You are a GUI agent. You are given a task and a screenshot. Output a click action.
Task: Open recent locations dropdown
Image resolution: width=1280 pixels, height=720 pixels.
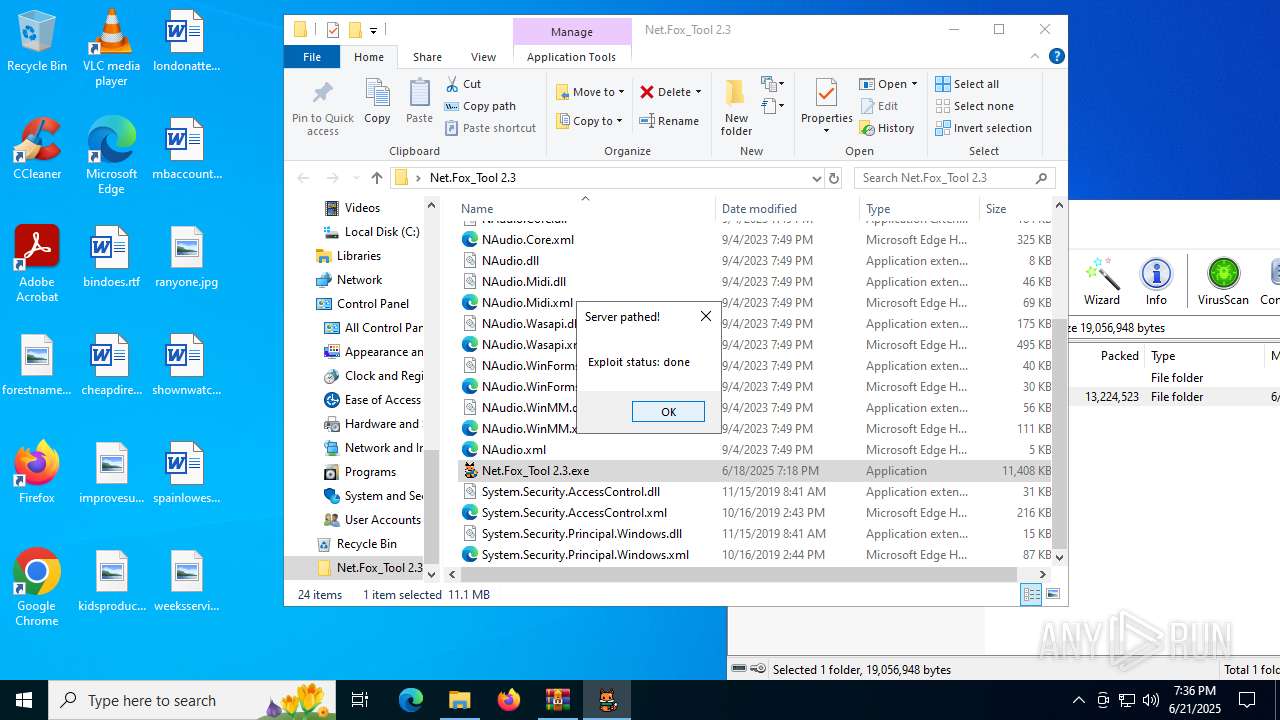click(355, 178)
